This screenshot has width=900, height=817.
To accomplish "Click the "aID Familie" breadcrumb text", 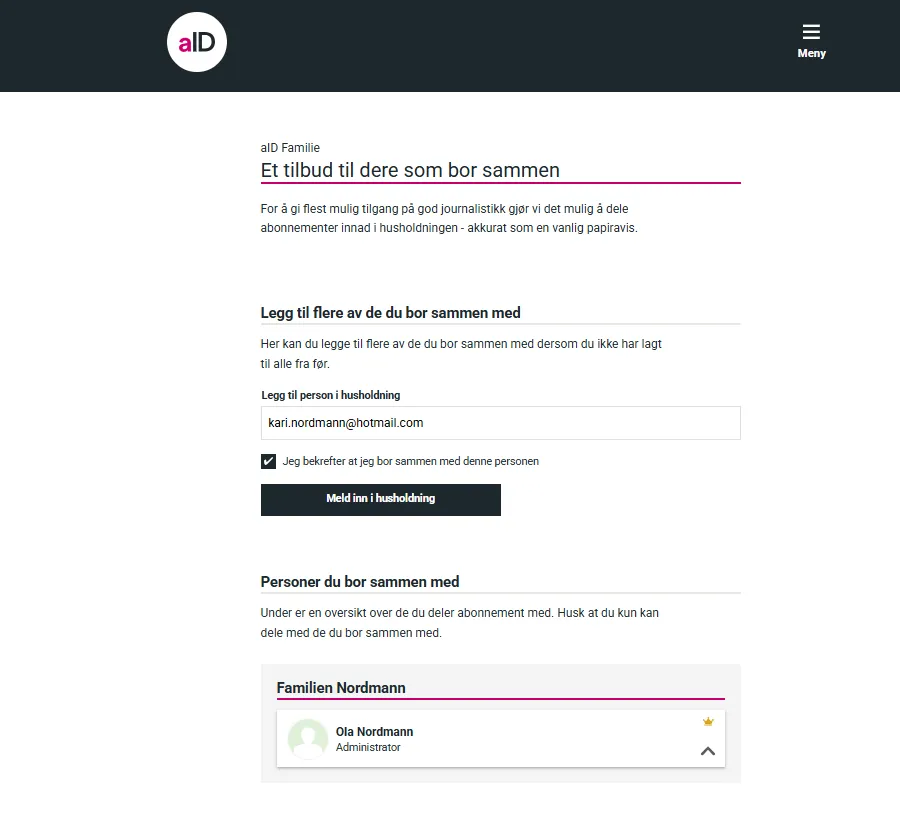I will [290, 148].
